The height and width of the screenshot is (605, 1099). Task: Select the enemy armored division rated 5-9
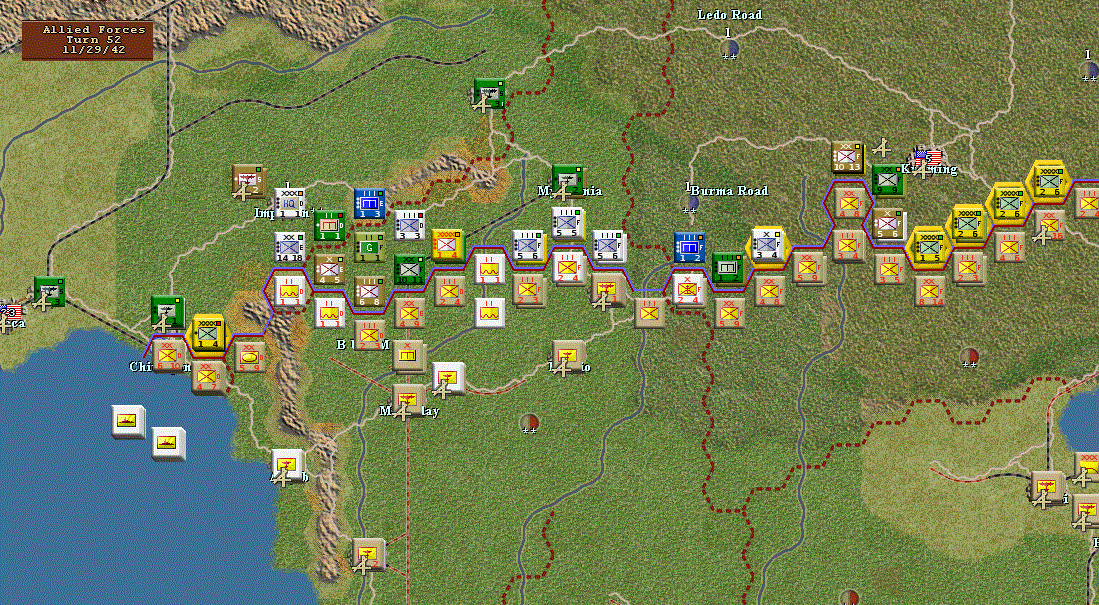point(249,357)
